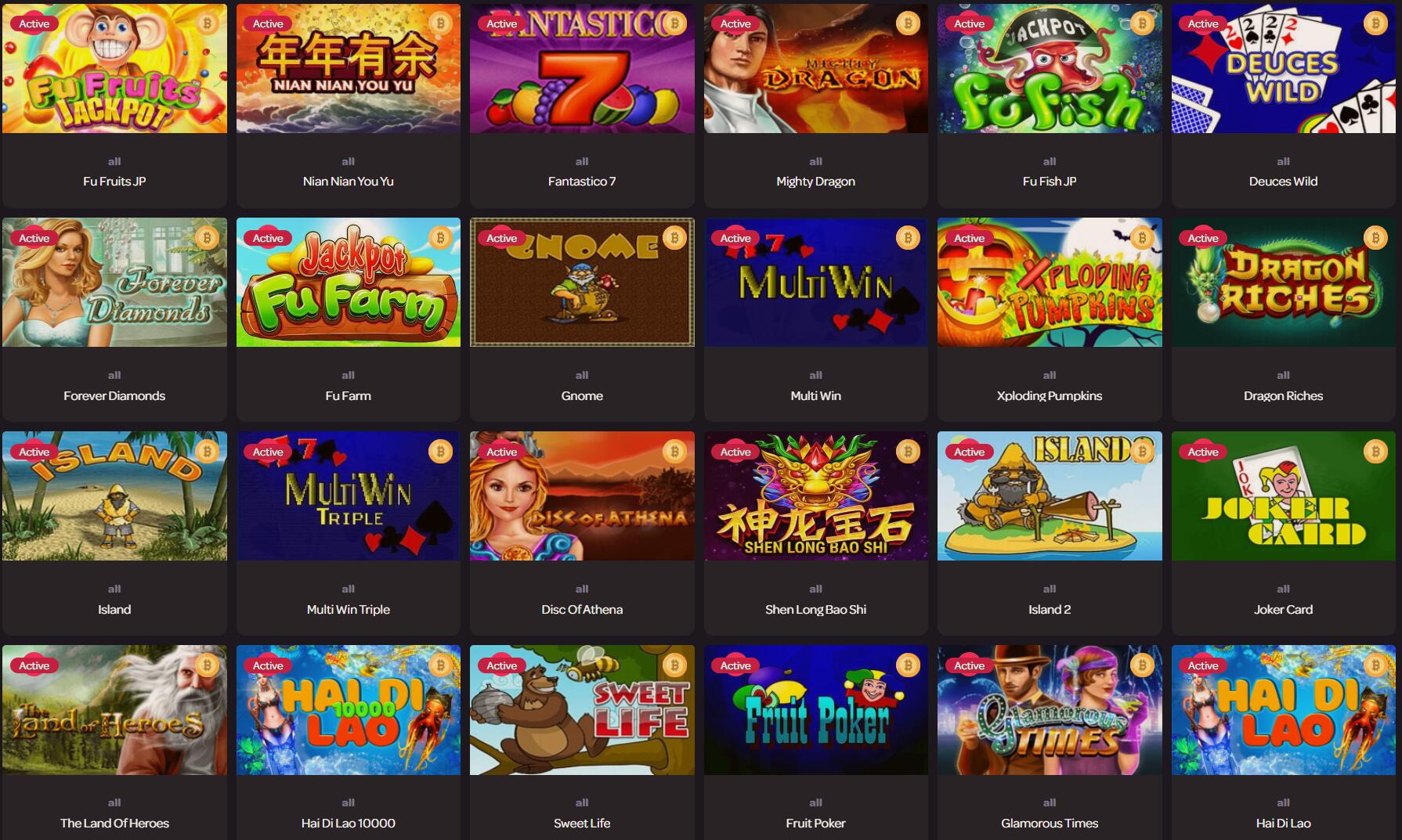Click the Bitcoin icon on Gnome thumbnail
Image resolution: width=1402 pixels, height=840 pixels.
[674, 238]
